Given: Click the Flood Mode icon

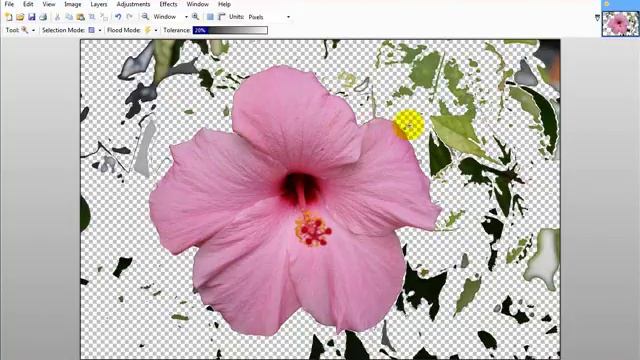Looking at the screenshot, I should (x=147, y=30).
